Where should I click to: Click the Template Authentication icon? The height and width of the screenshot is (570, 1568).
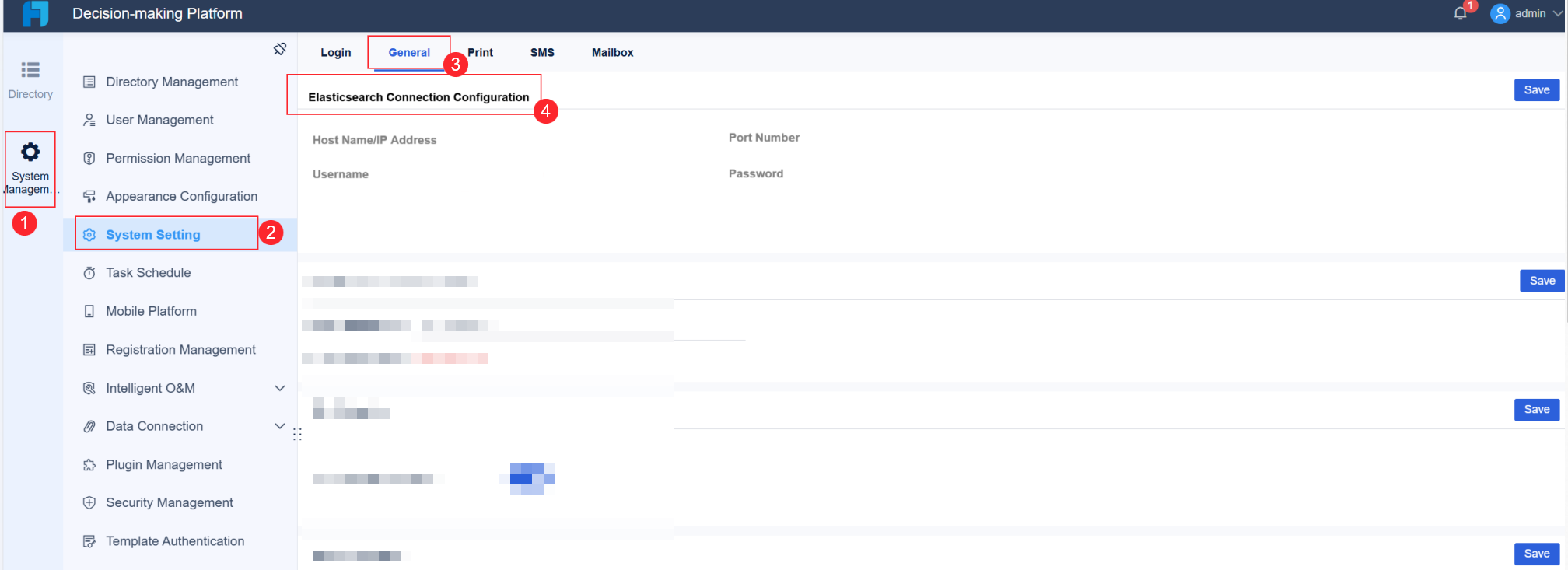[89, 541]
